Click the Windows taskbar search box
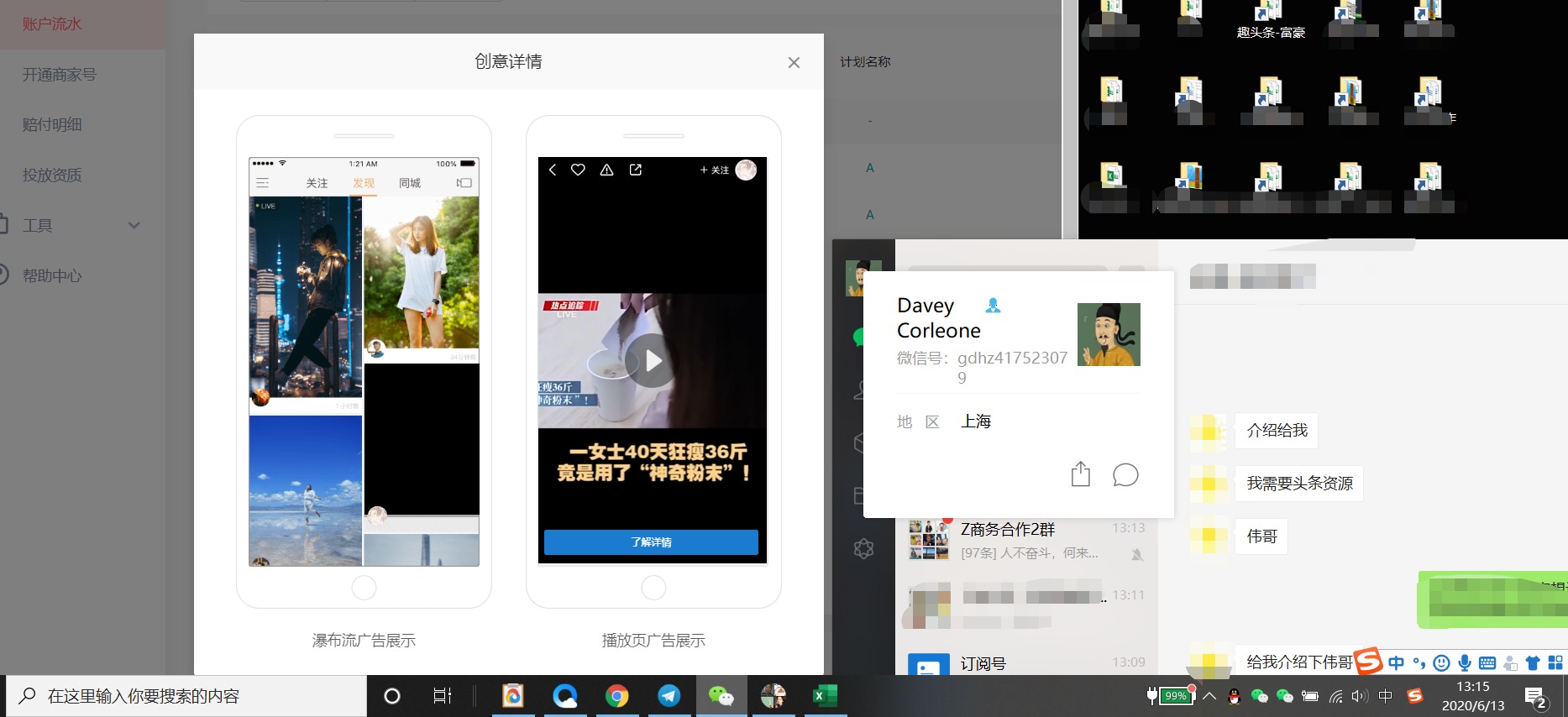 [x=186, y=696]
